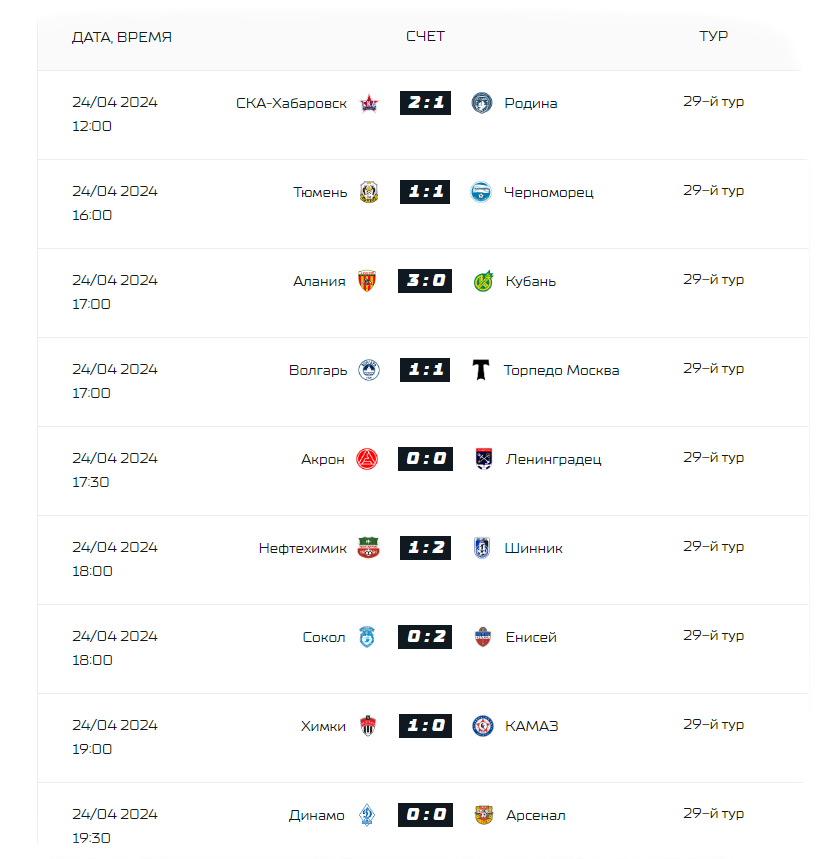Open the Волгарь team name link

(318, 370)
